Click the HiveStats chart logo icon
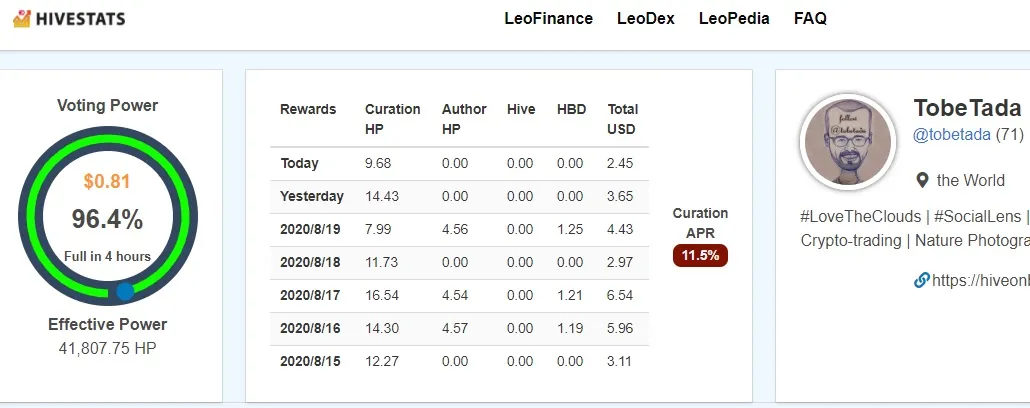1030x408 pixels. click(22, 18)
